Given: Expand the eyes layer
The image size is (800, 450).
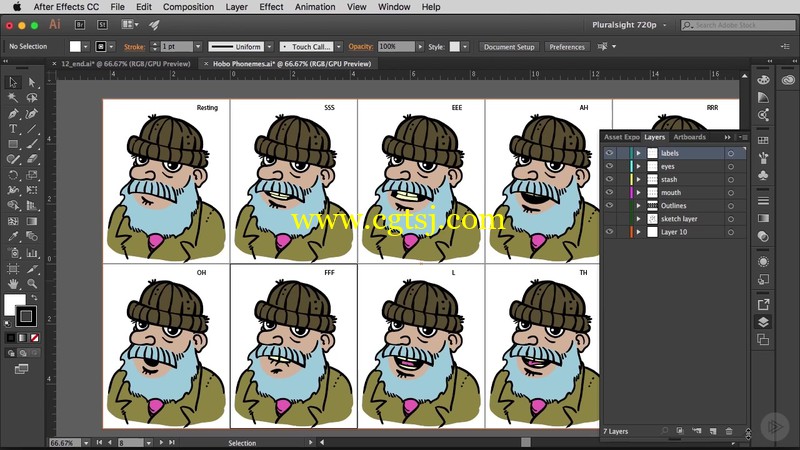Looking at the screenshot, I should tap(638, 166).
